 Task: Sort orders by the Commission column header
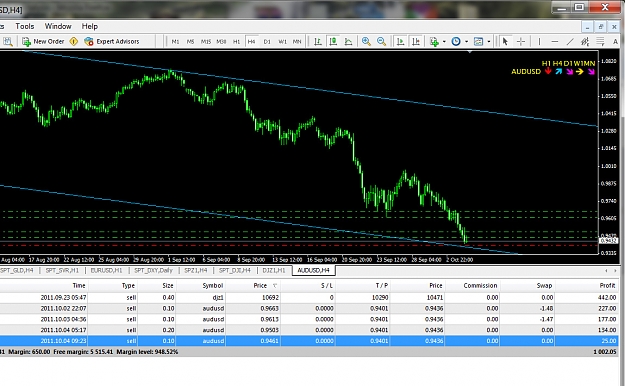point(480,286)
